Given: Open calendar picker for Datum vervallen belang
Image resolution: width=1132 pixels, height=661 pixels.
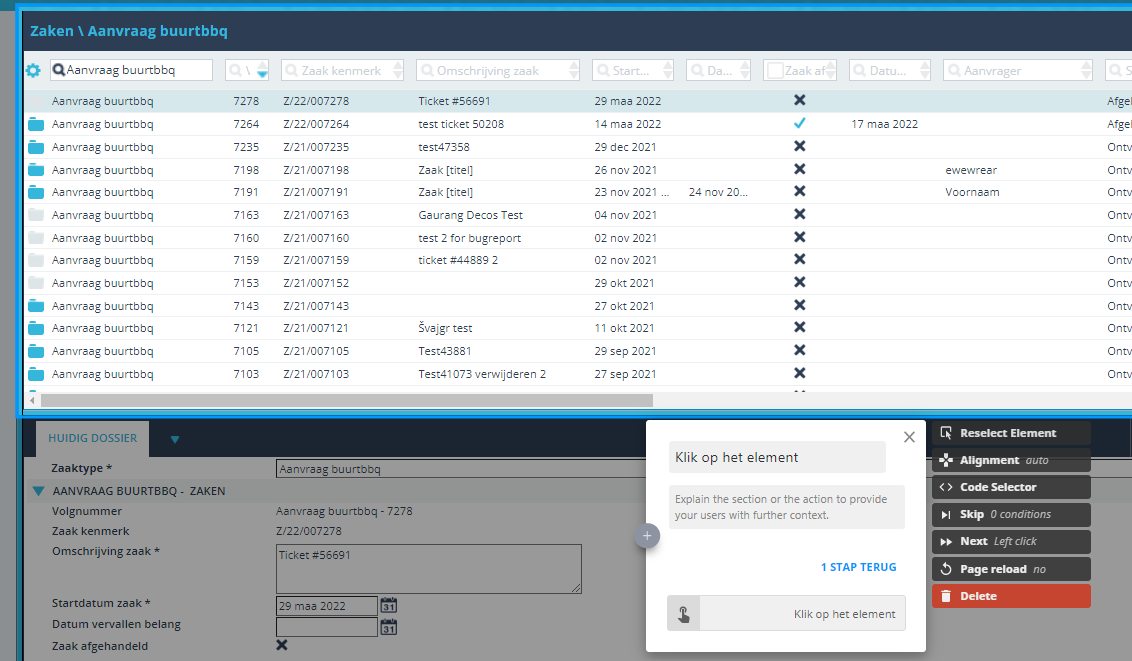Looking at the screenshot, I should click(x=389, y=627).
